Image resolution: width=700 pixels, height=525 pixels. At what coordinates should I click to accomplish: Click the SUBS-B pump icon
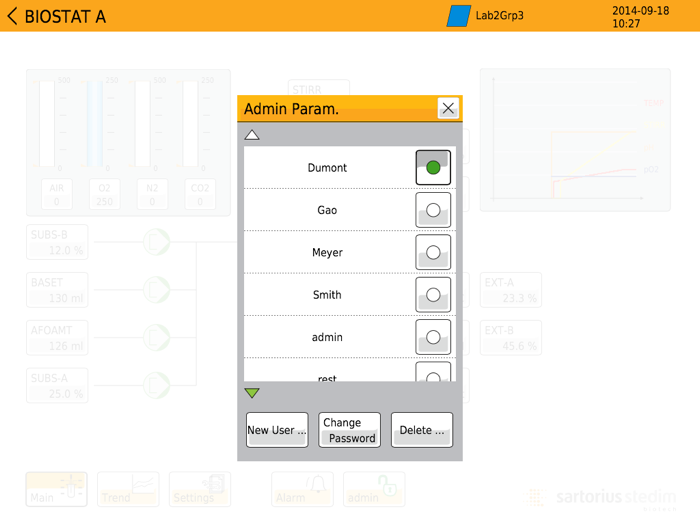click(156, 242)
